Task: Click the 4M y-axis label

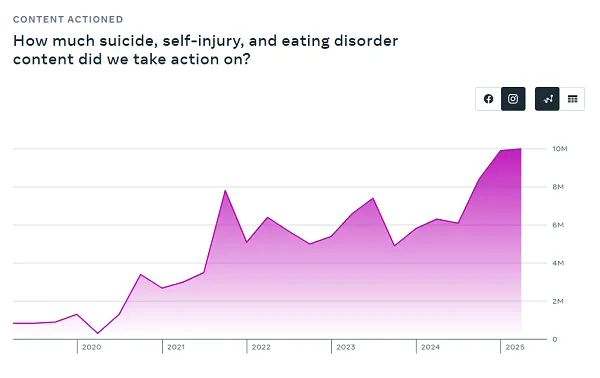Action: (558, 263)
